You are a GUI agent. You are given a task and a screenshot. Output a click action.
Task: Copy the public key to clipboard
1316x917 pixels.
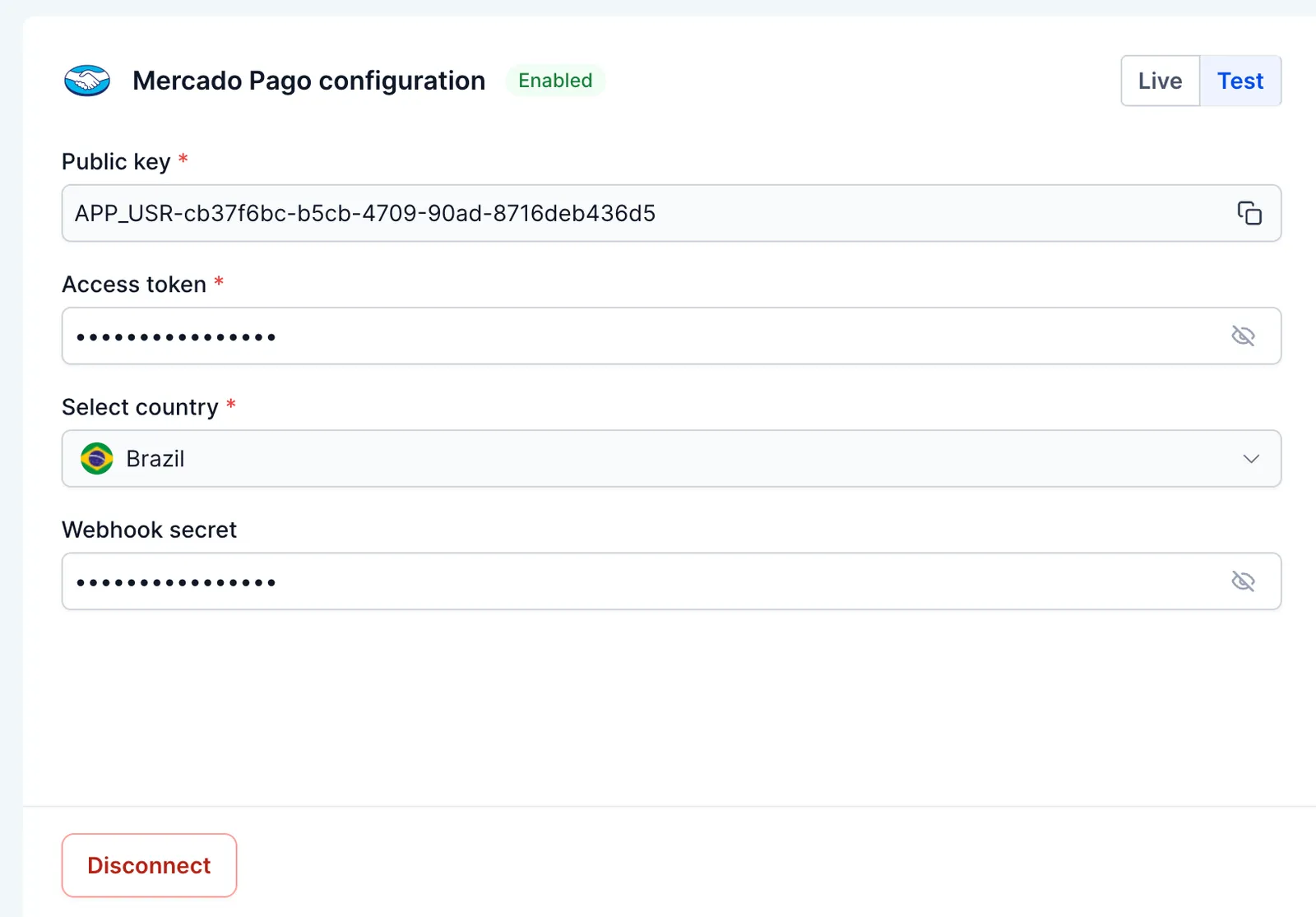point(1249,213)
